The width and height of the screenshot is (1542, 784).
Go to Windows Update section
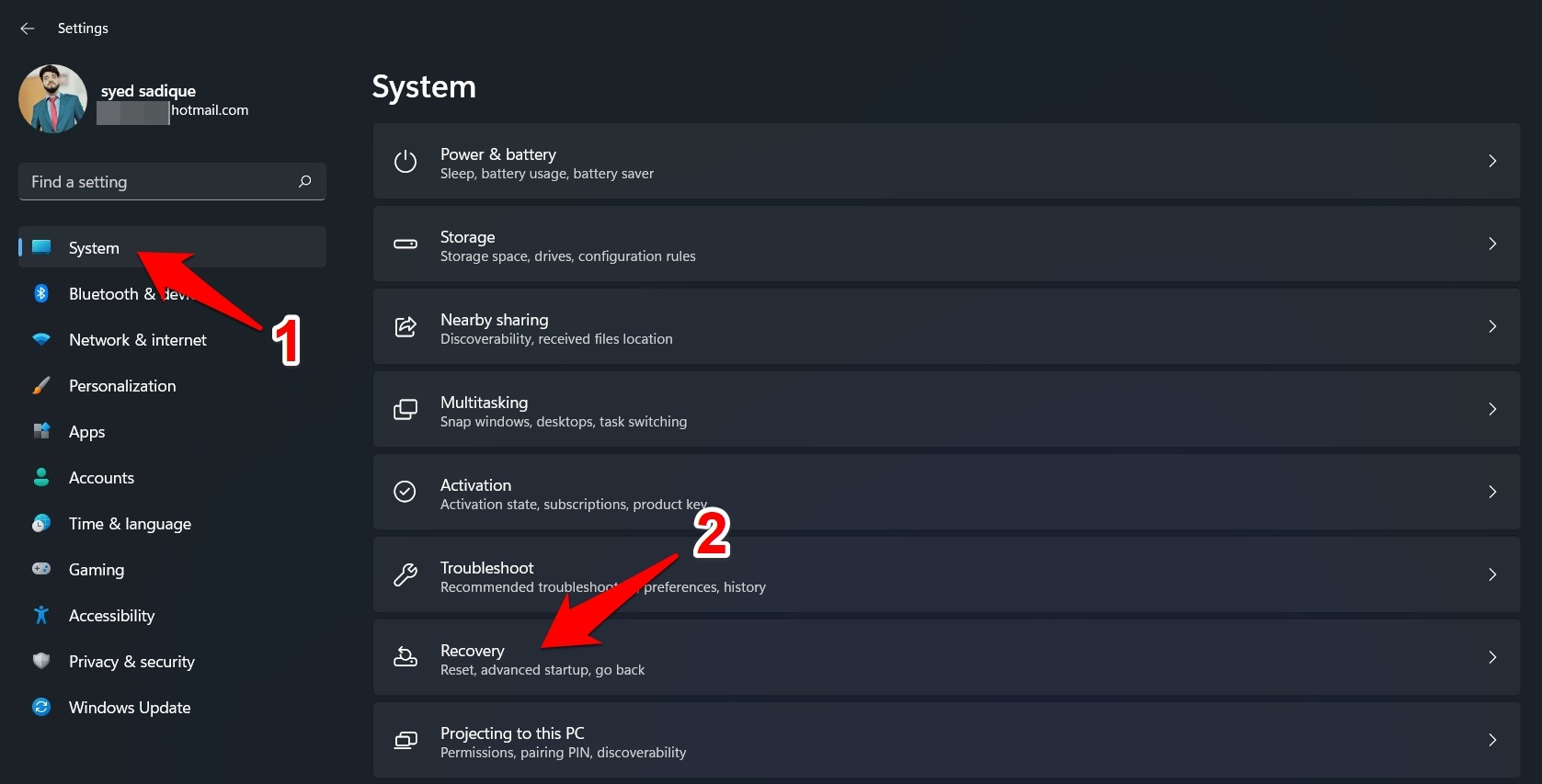130,708
